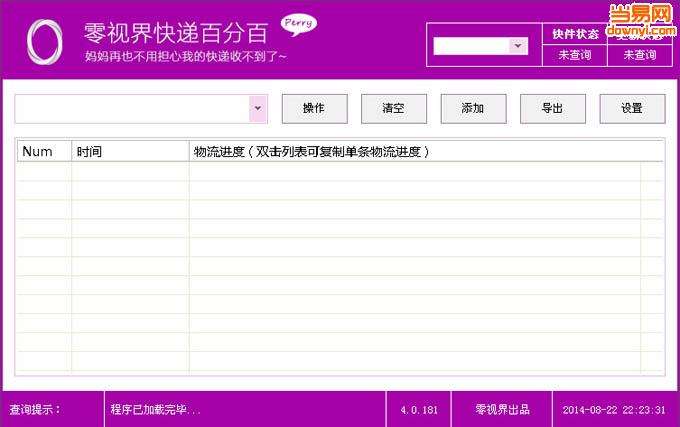This screenshot has height=427, width=680.
Task: Click the version number 4.0.181
Action: [419, 410]
